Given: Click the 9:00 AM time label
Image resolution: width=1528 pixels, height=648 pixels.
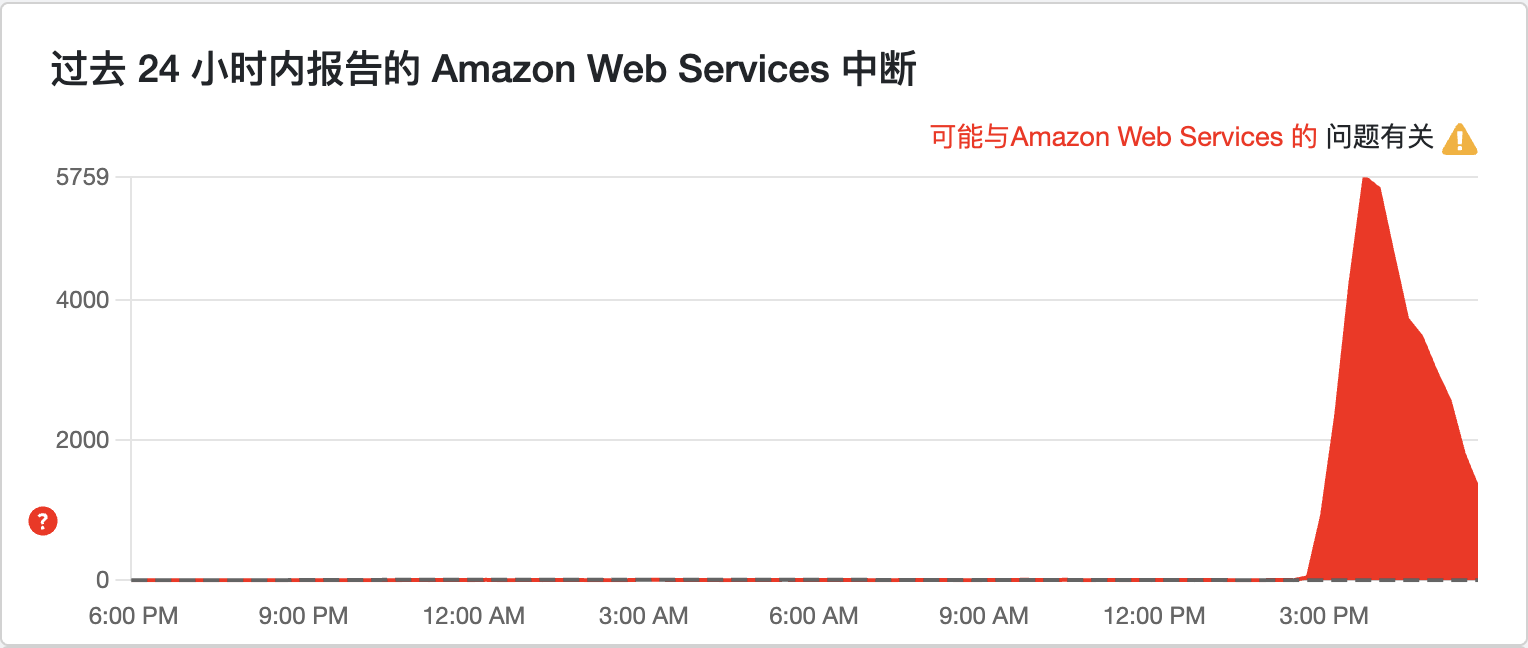Looking at the screenshot, I should 984,616.
